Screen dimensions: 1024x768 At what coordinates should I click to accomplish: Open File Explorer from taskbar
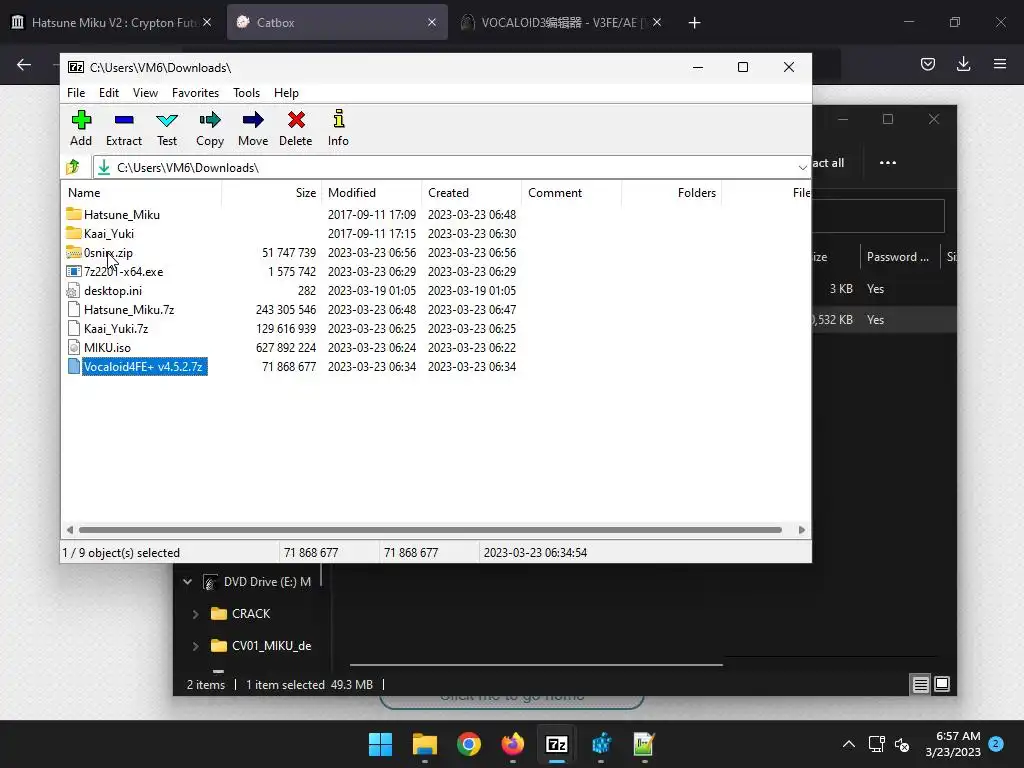coord(424,744)
